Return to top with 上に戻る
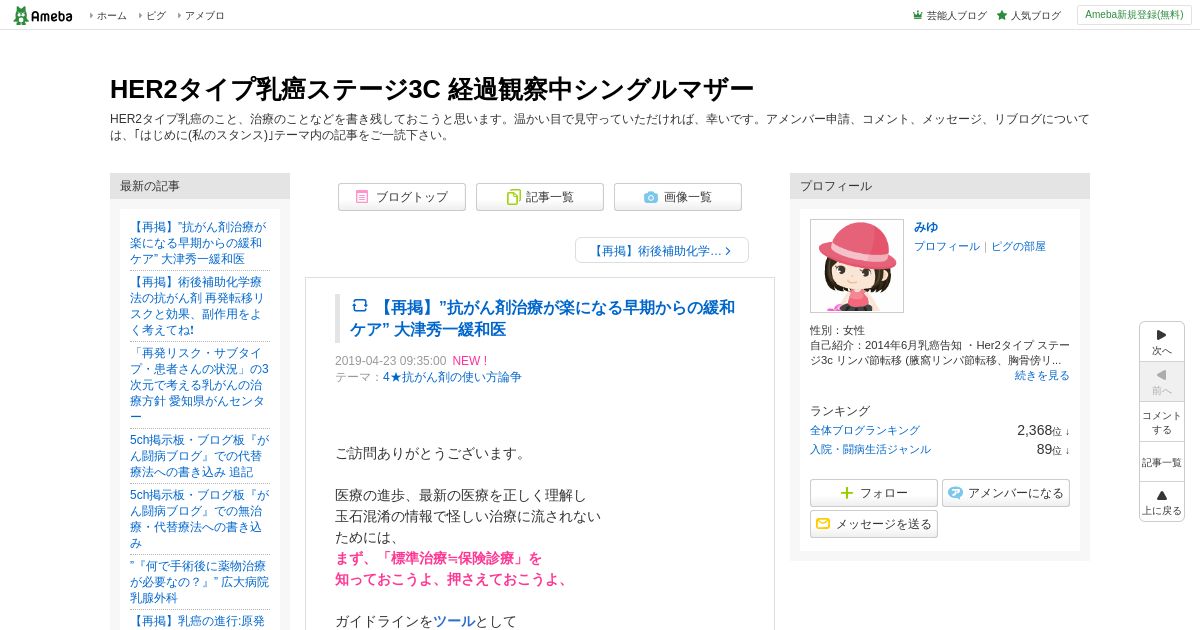The height and width of the screenshot is (630, 1200). [1162, 502]
